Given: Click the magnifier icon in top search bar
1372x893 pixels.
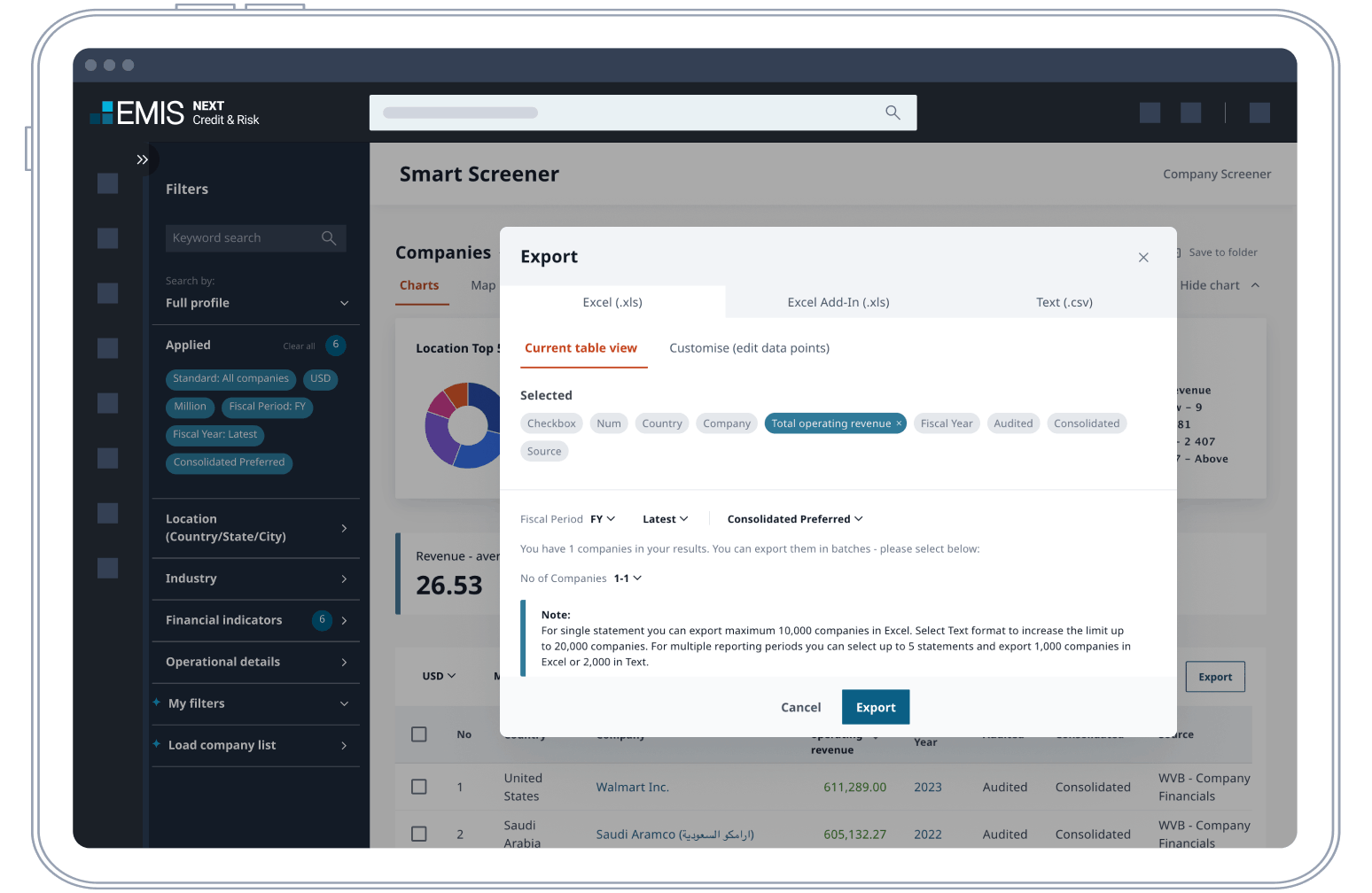Looking at the screenshot, I should point(893,113).
